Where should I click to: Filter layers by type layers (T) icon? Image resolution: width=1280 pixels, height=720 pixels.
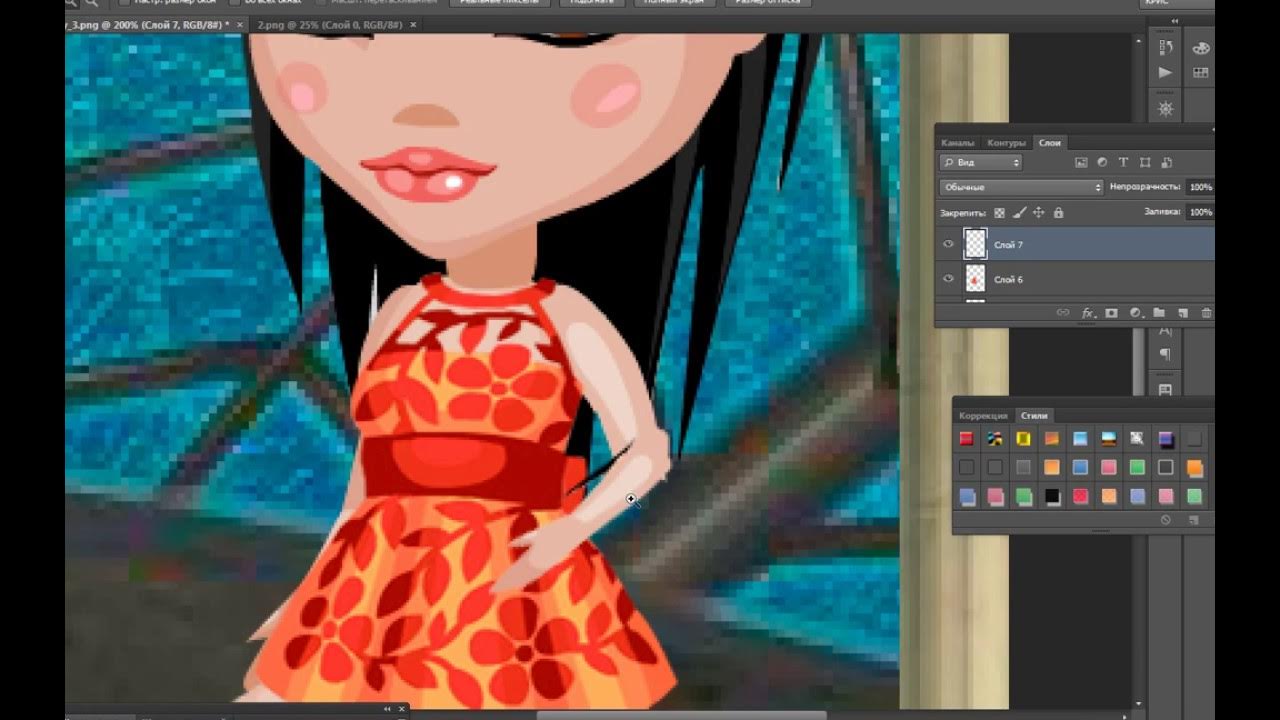coord(1123,162)
